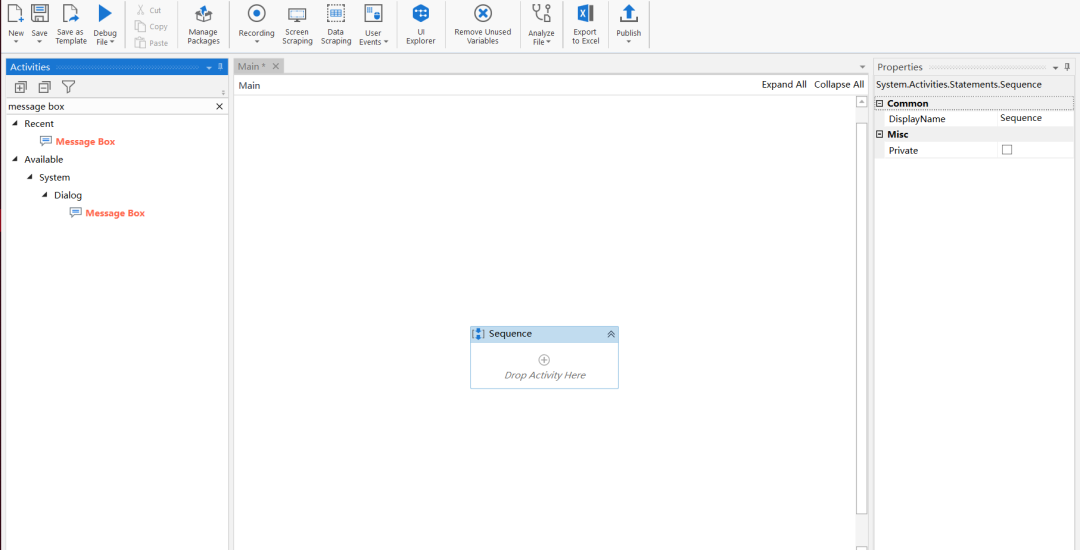
Task: Open the New dropdown arrow
Action: click(x=16, y=42)
